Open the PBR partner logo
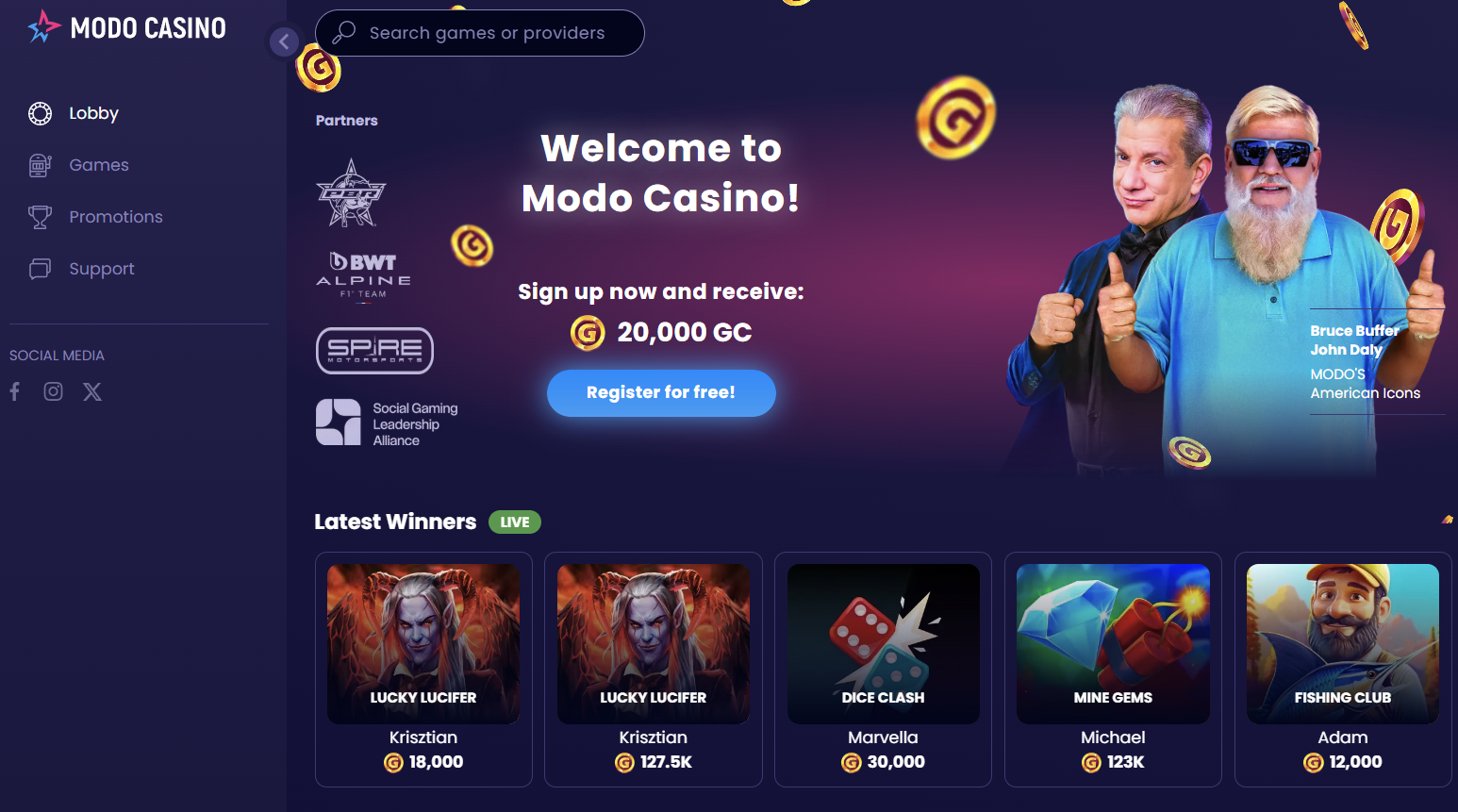 (351, 193)
